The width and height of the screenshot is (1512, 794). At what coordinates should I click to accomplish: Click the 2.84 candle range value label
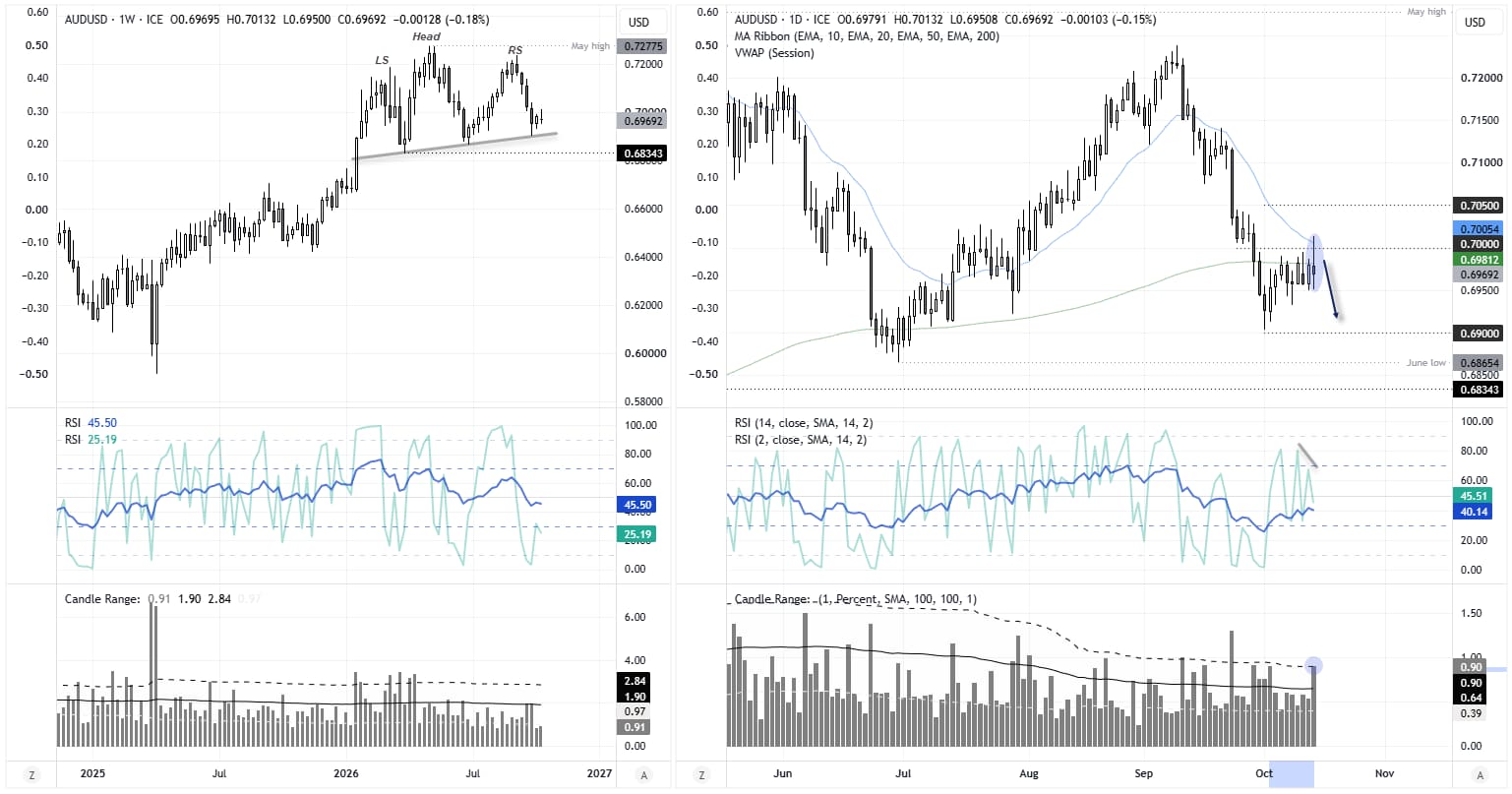pyautogui.click(x=635, y=681)
